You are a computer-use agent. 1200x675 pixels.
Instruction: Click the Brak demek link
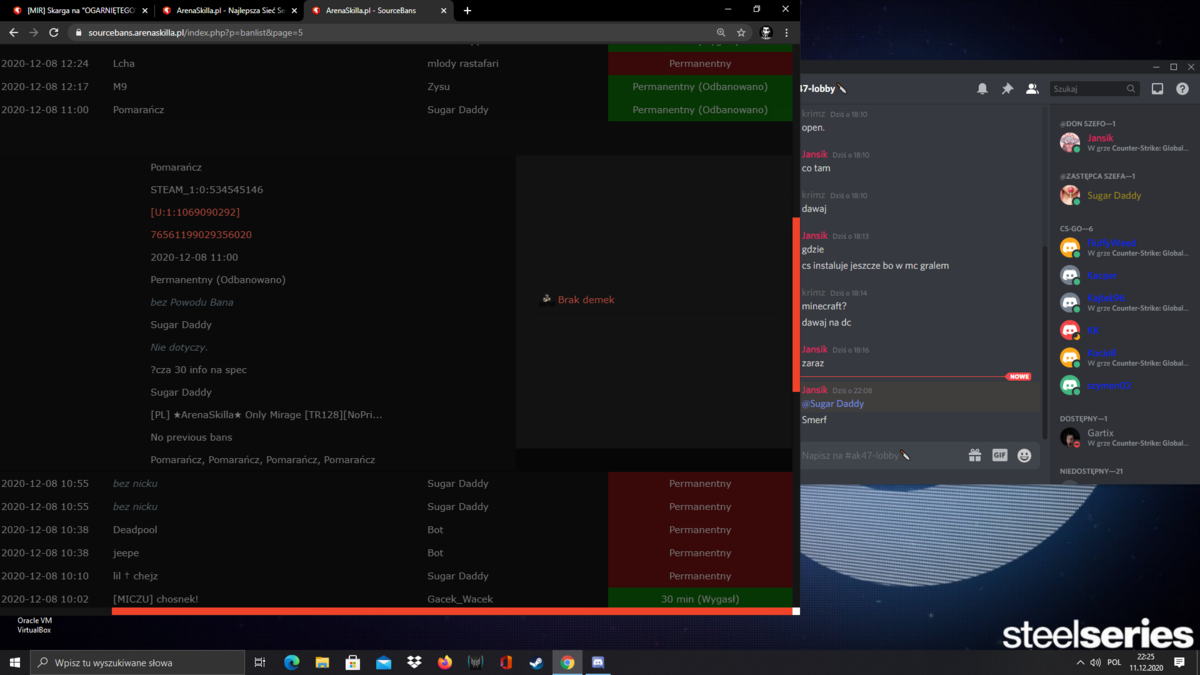click(x=586, y=300)
